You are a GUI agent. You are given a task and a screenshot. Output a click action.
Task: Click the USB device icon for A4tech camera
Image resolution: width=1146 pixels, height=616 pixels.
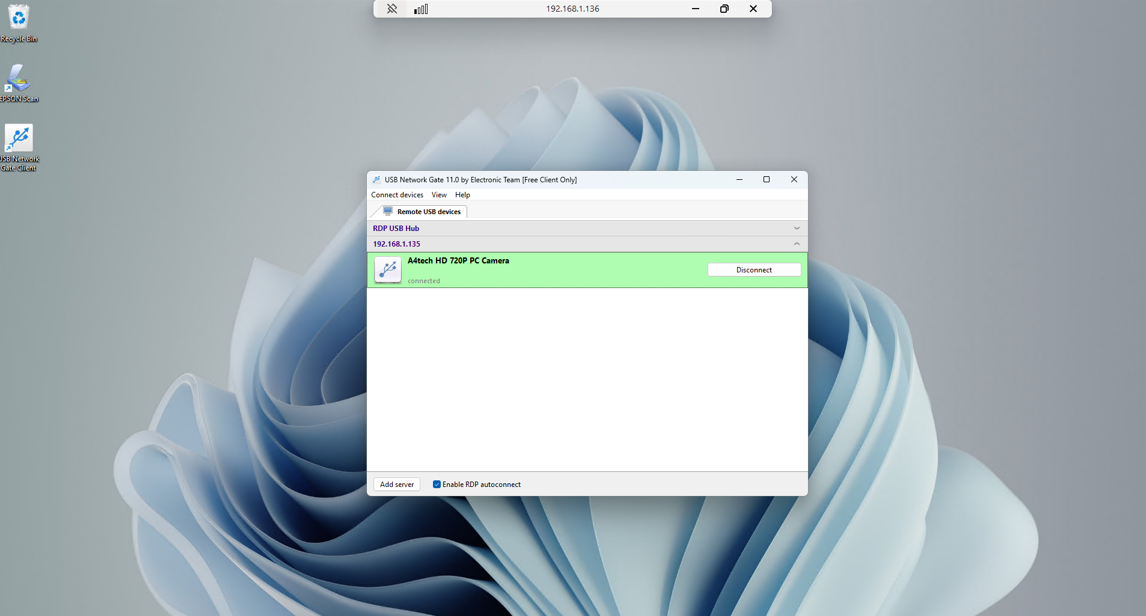click(x=387, y=270)
